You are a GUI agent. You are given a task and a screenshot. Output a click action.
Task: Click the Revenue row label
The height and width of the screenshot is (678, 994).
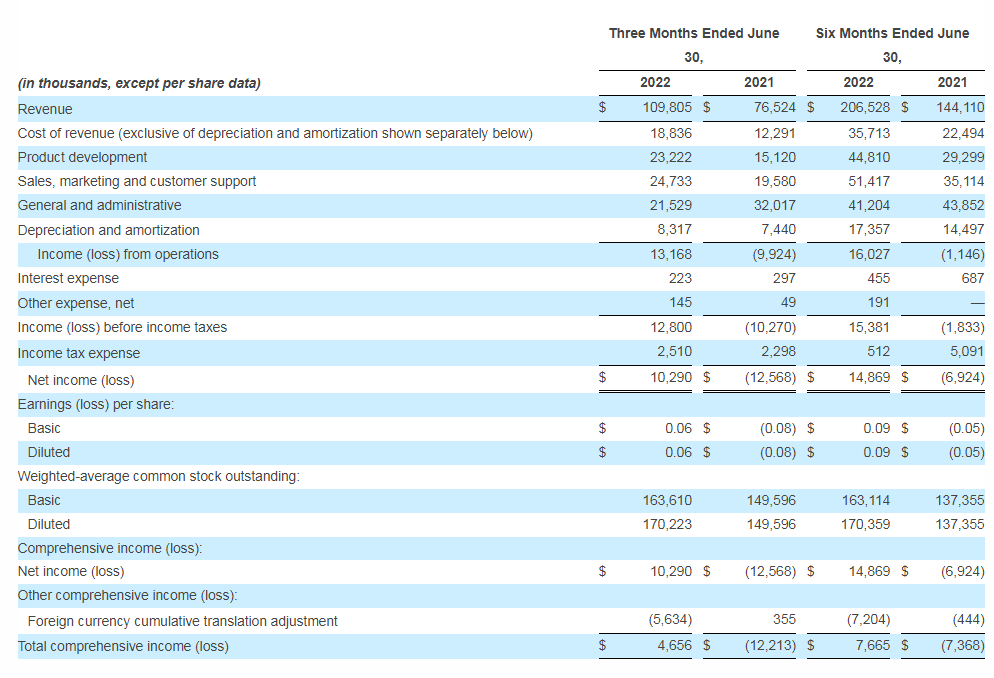click(45, 109)
